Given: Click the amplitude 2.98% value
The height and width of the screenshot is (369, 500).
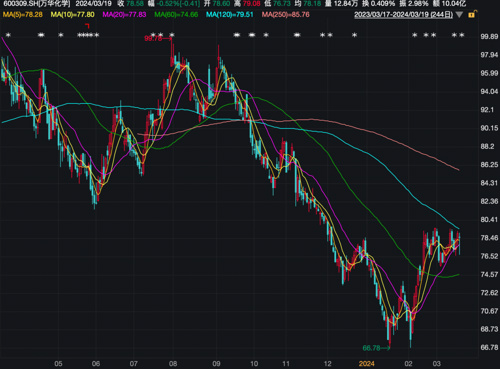Looking at the screenshot, I should click(418, 4).
